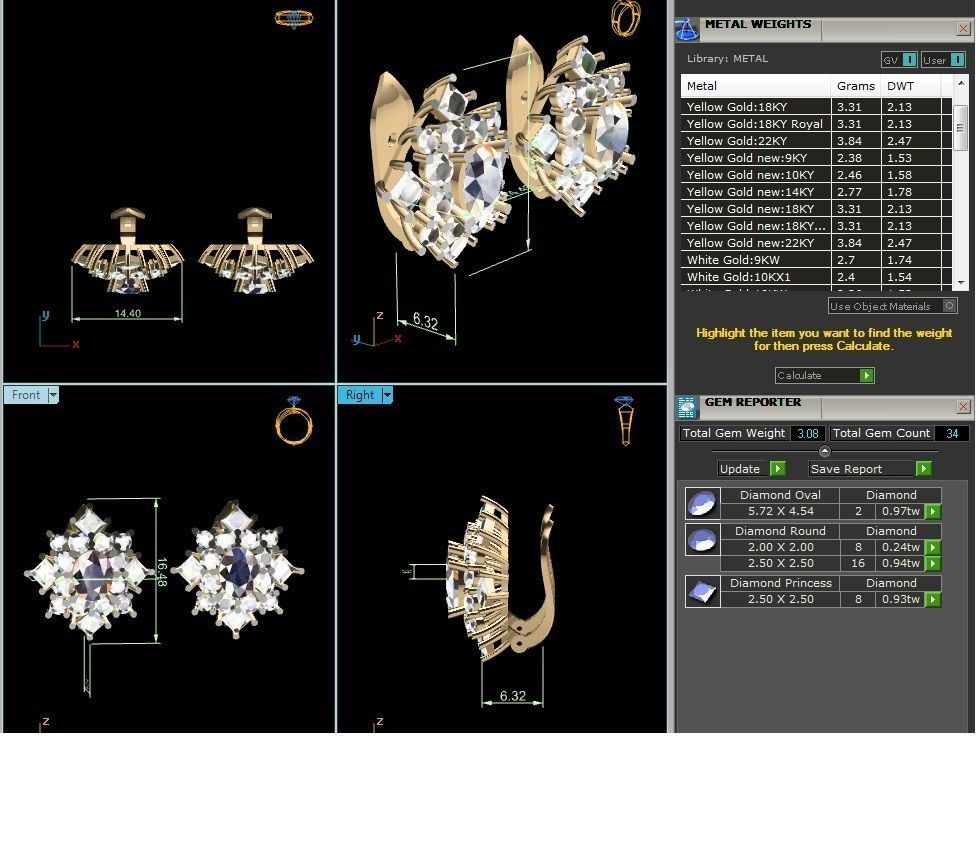Open the Right viewport dropdown

tap(387, 395)
